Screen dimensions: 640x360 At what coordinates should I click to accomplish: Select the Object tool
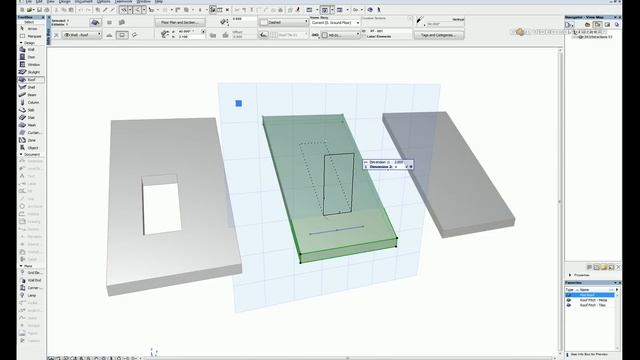(x=31, y=148)
